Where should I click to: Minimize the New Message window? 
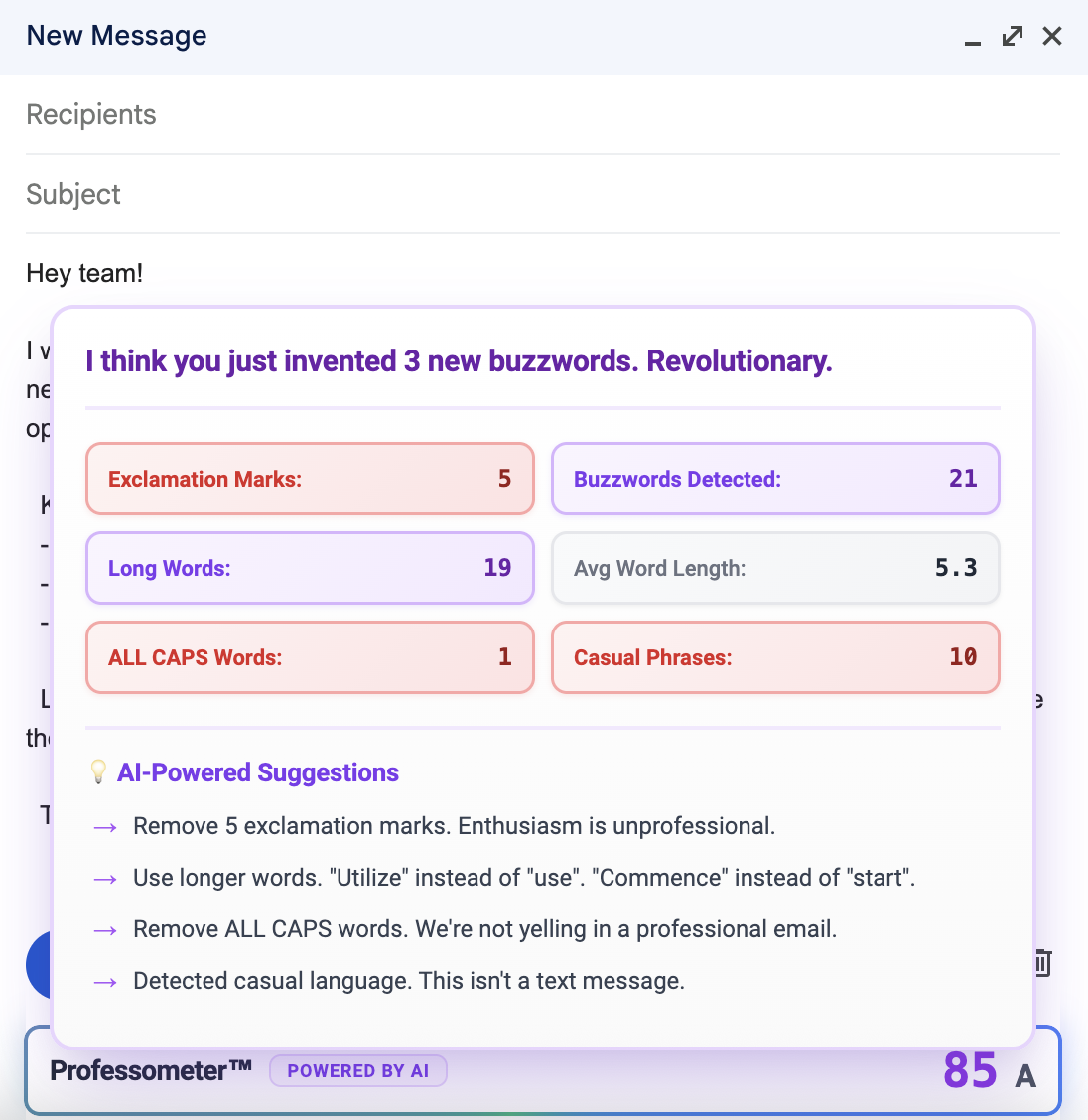tap(973, 38)
